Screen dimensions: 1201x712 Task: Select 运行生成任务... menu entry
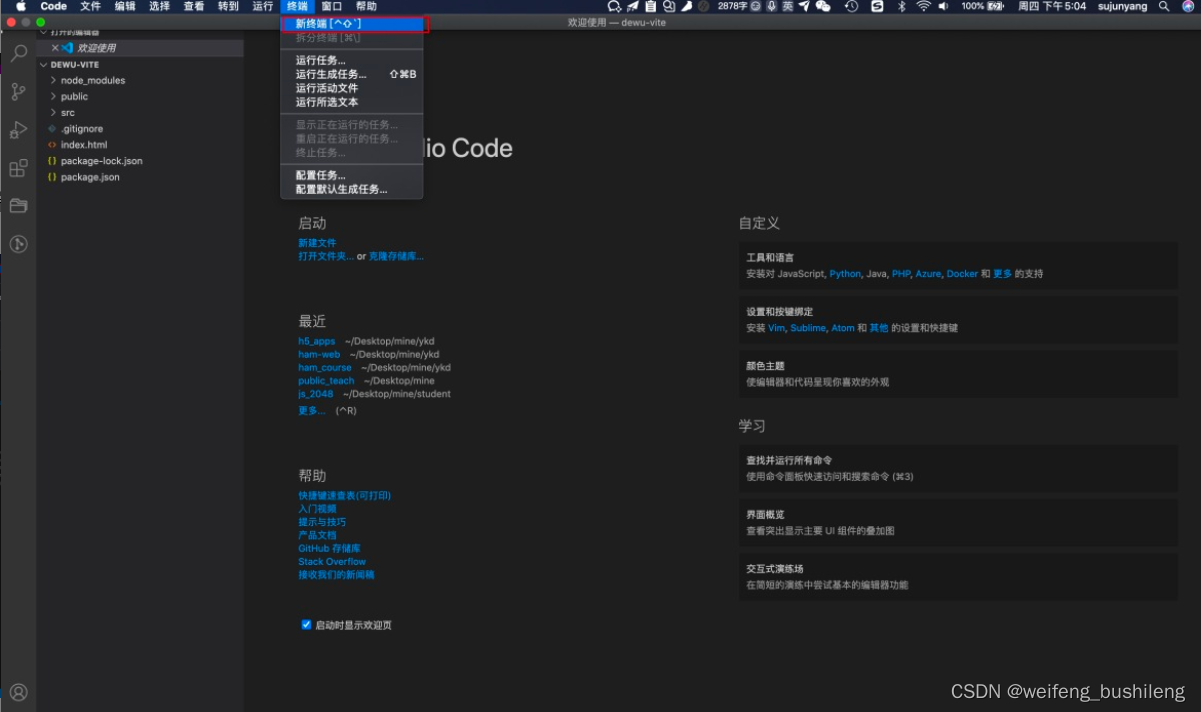click(352, 74)
